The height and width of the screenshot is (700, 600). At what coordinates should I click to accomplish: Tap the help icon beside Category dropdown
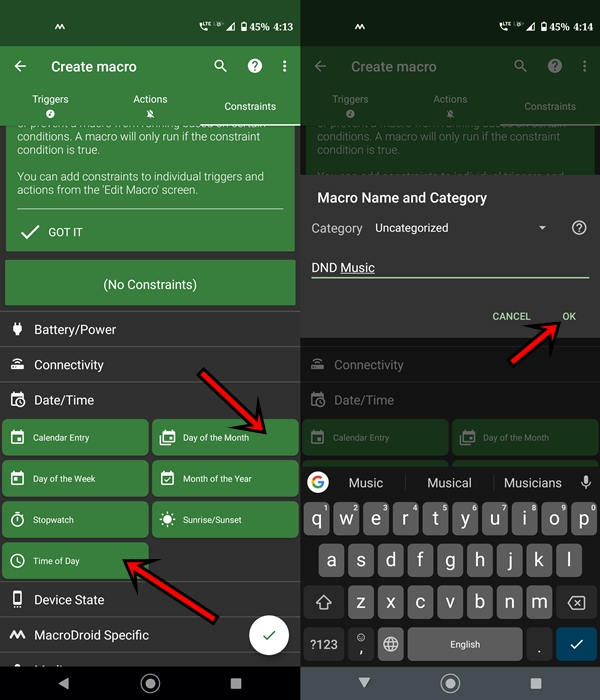(578, 228)
